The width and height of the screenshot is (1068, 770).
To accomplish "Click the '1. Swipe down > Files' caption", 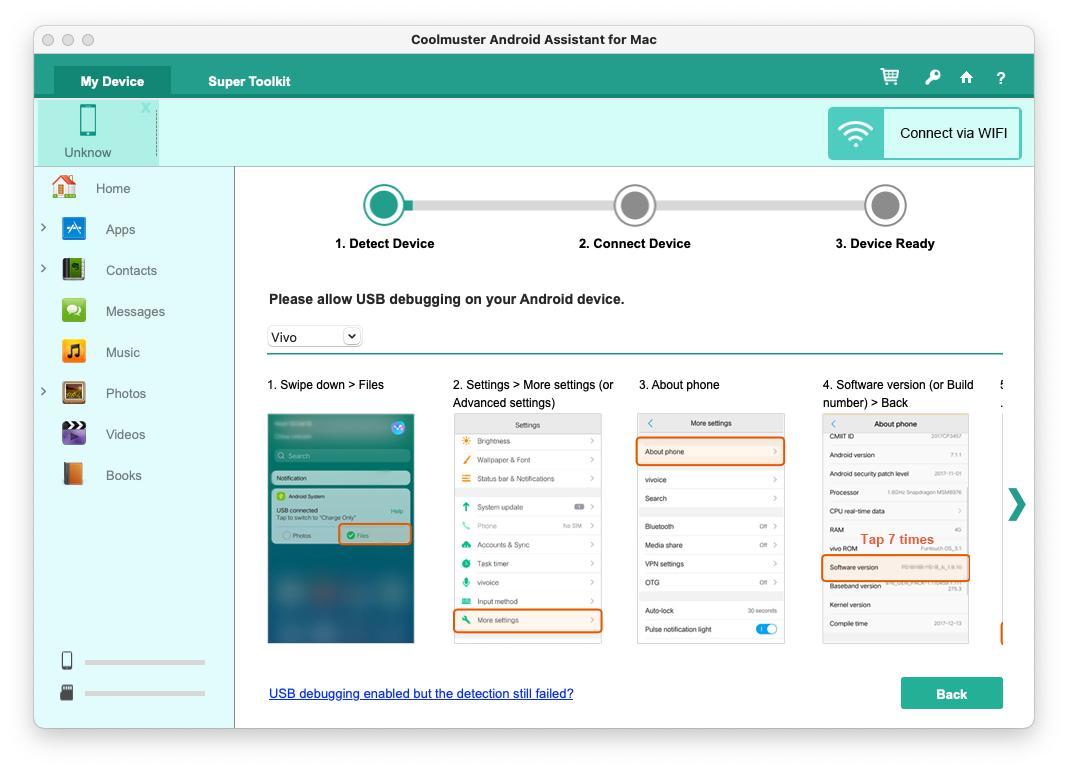I will (x=326, y=385).
